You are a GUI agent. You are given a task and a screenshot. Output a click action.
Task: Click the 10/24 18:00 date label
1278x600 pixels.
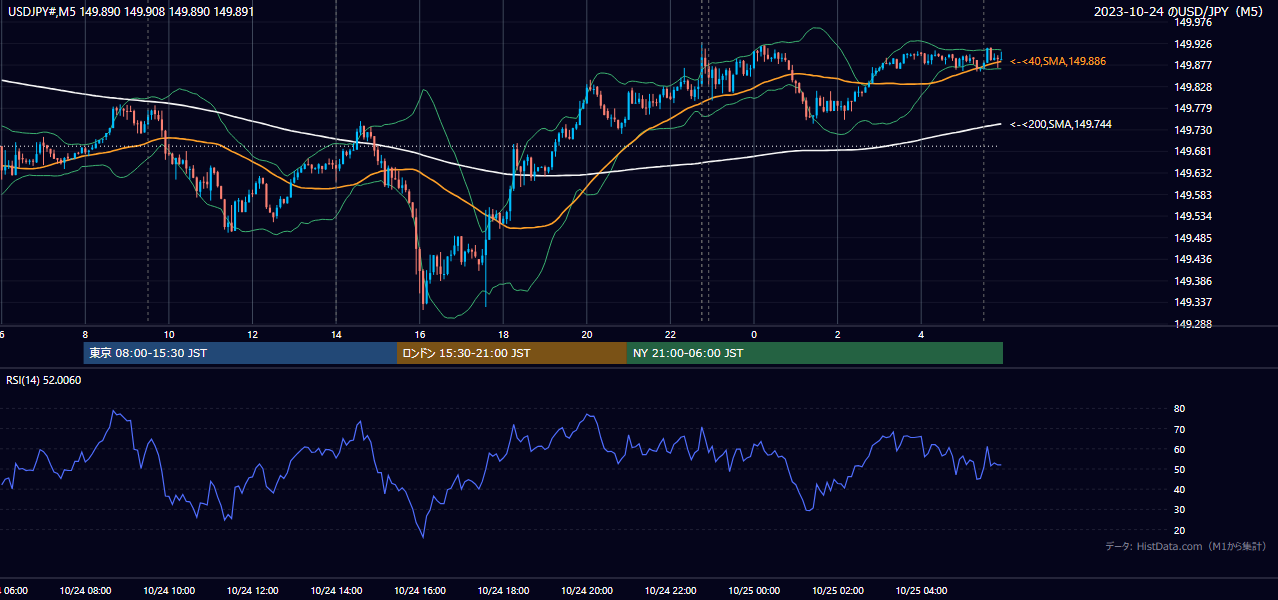[504, 590]
